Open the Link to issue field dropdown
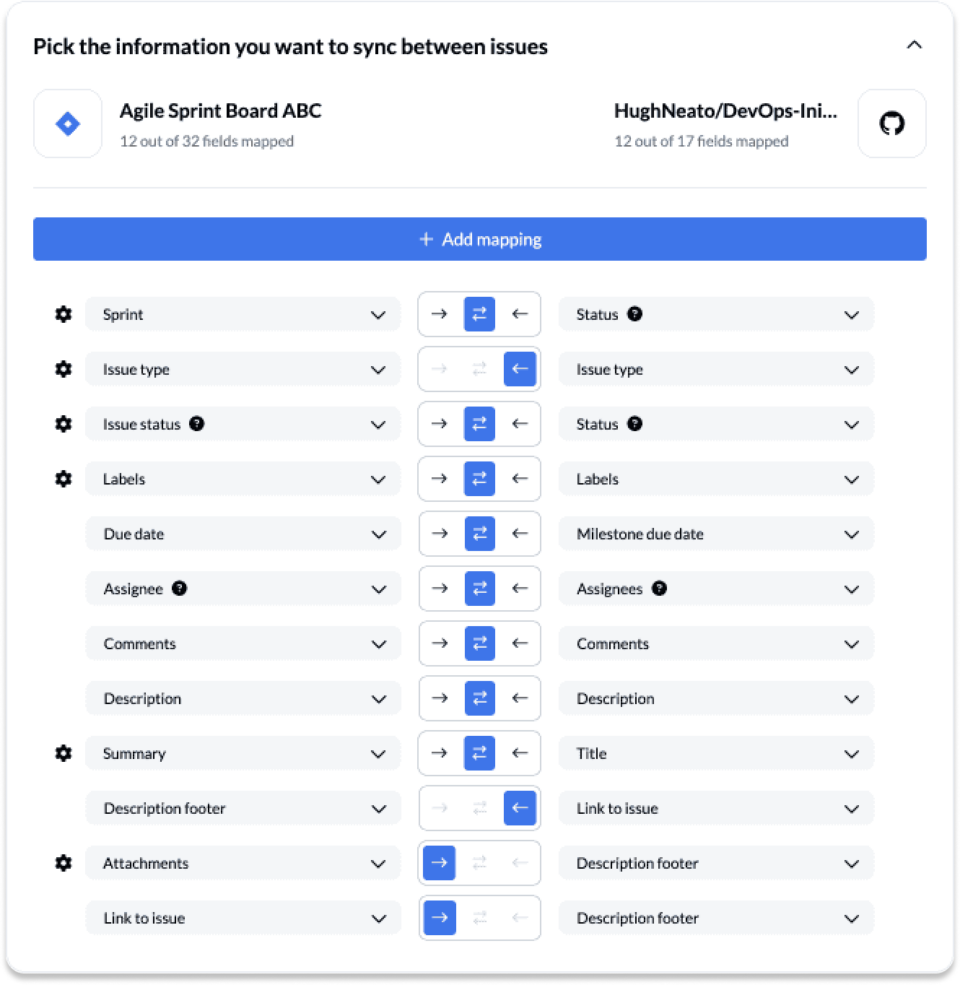Image resolution: width=960 pixels, height=985 pixels. coord(380,918)
